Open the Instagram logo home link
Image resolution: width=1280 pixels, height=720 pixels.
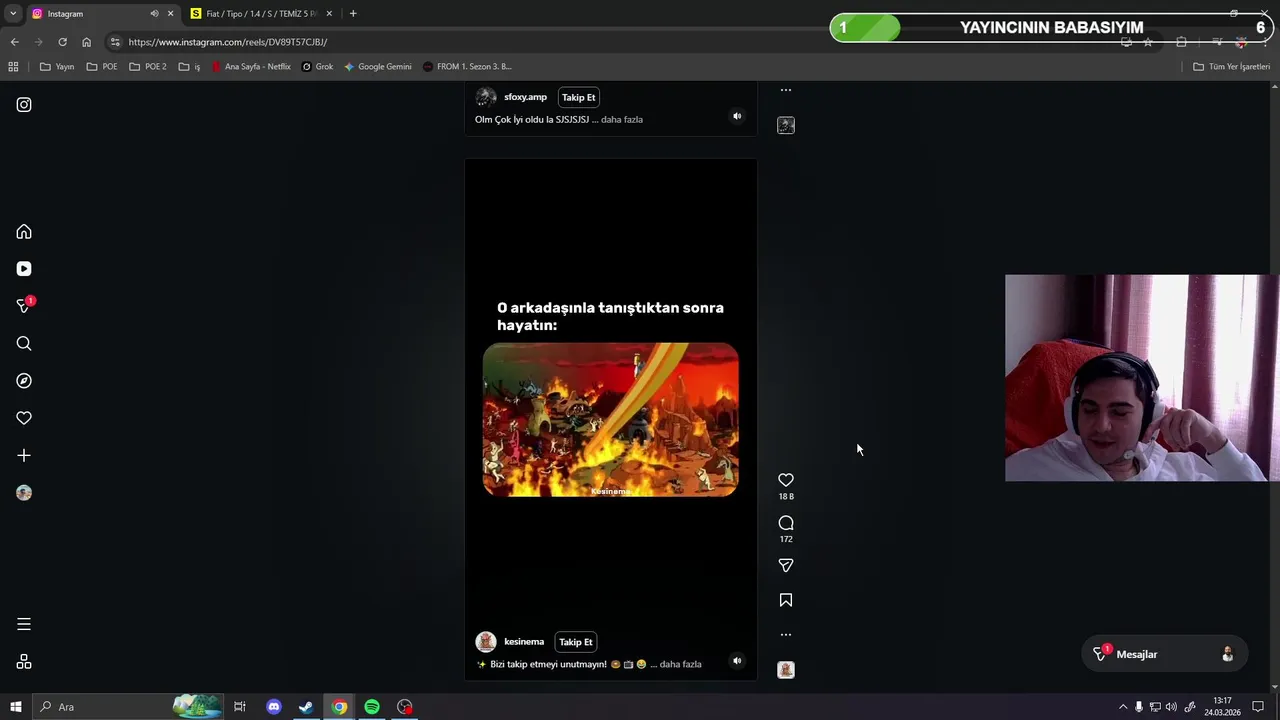24,105
